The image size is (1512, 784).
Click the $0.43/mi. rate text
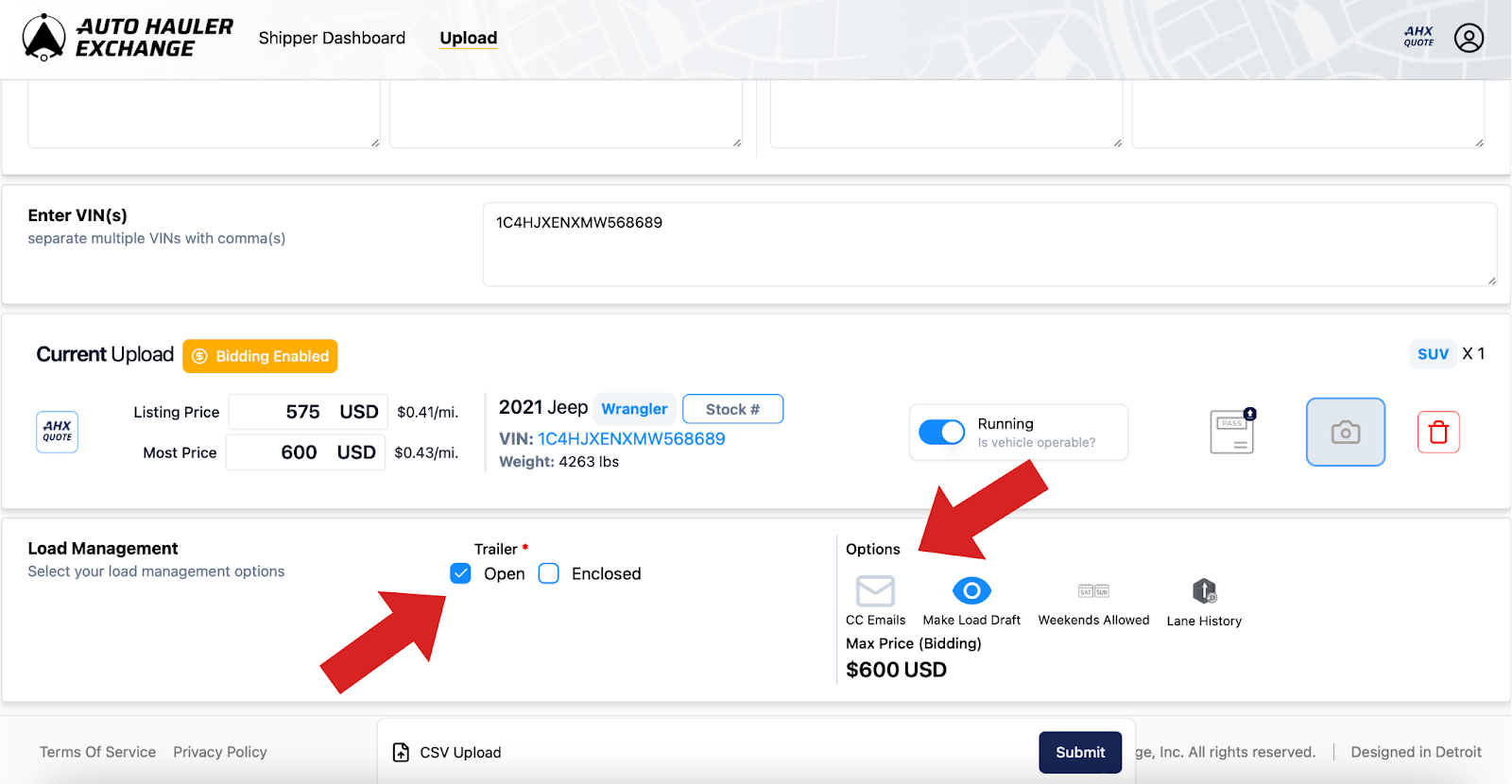click(x=426, y=452)
